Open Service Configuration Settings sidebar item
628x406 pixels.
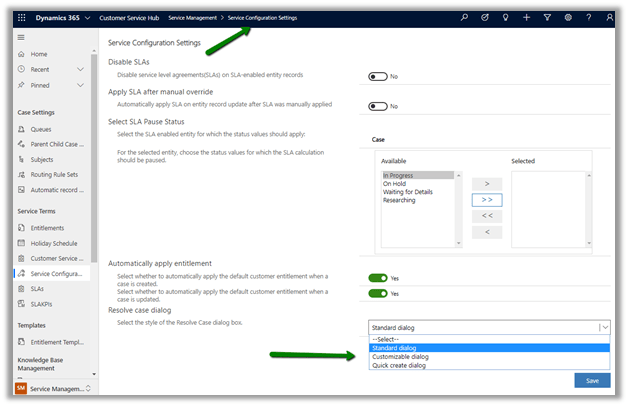coord(52,273)
